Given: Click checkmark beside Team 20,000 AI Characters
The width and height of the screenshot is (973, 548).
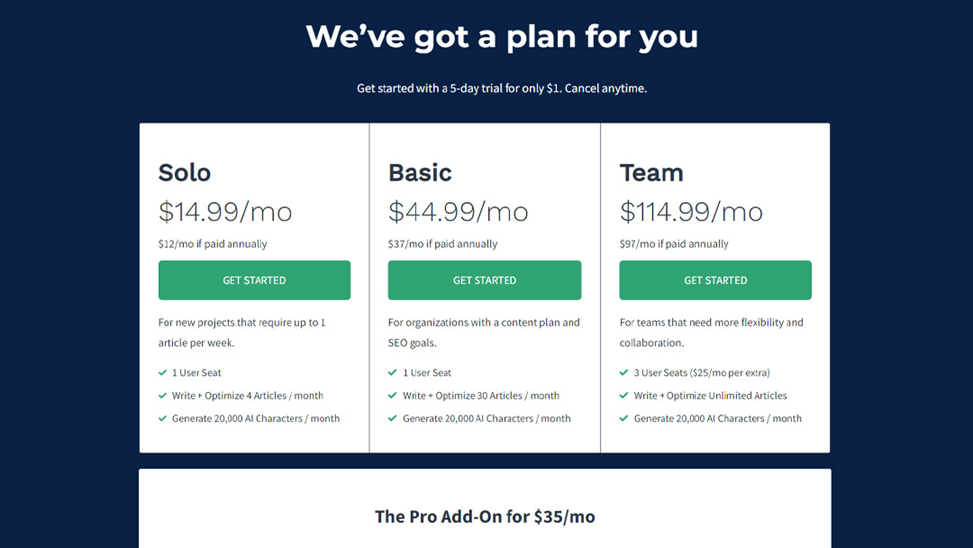Looking at the screenshot, I should 624,418.
